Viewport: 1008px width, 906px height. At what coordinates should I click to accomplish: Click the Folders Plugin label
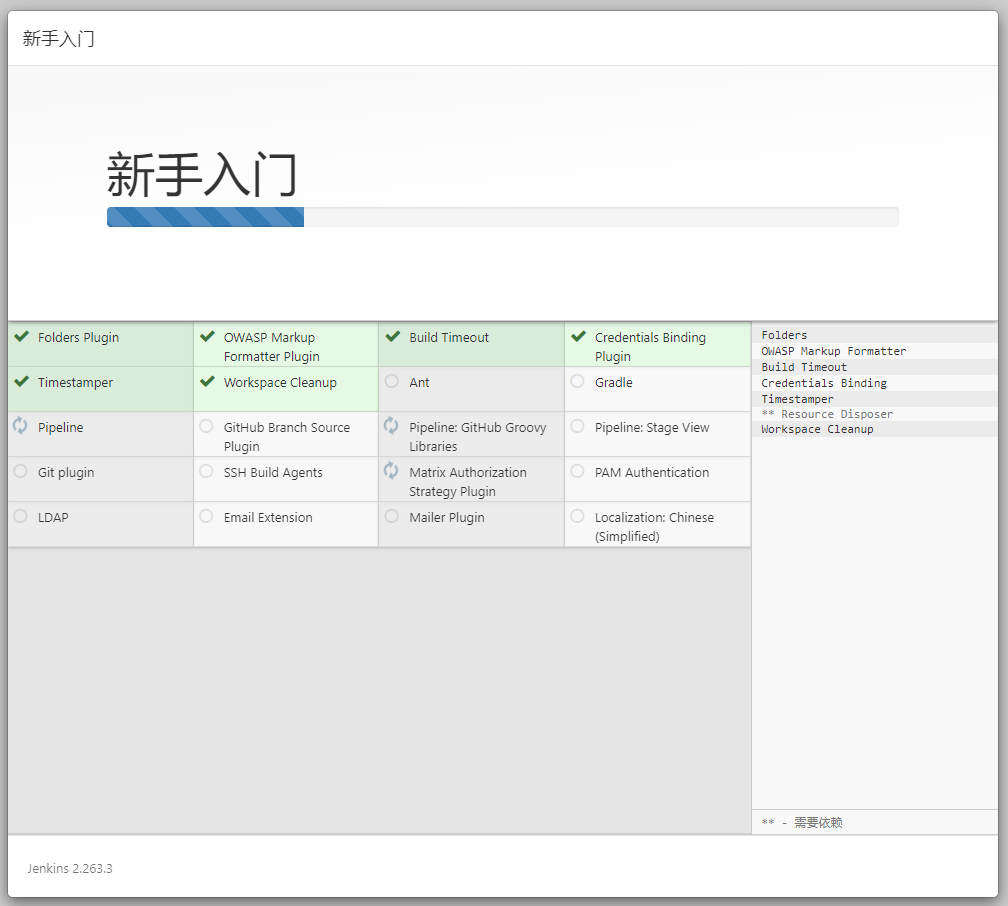tap(78, 338)
